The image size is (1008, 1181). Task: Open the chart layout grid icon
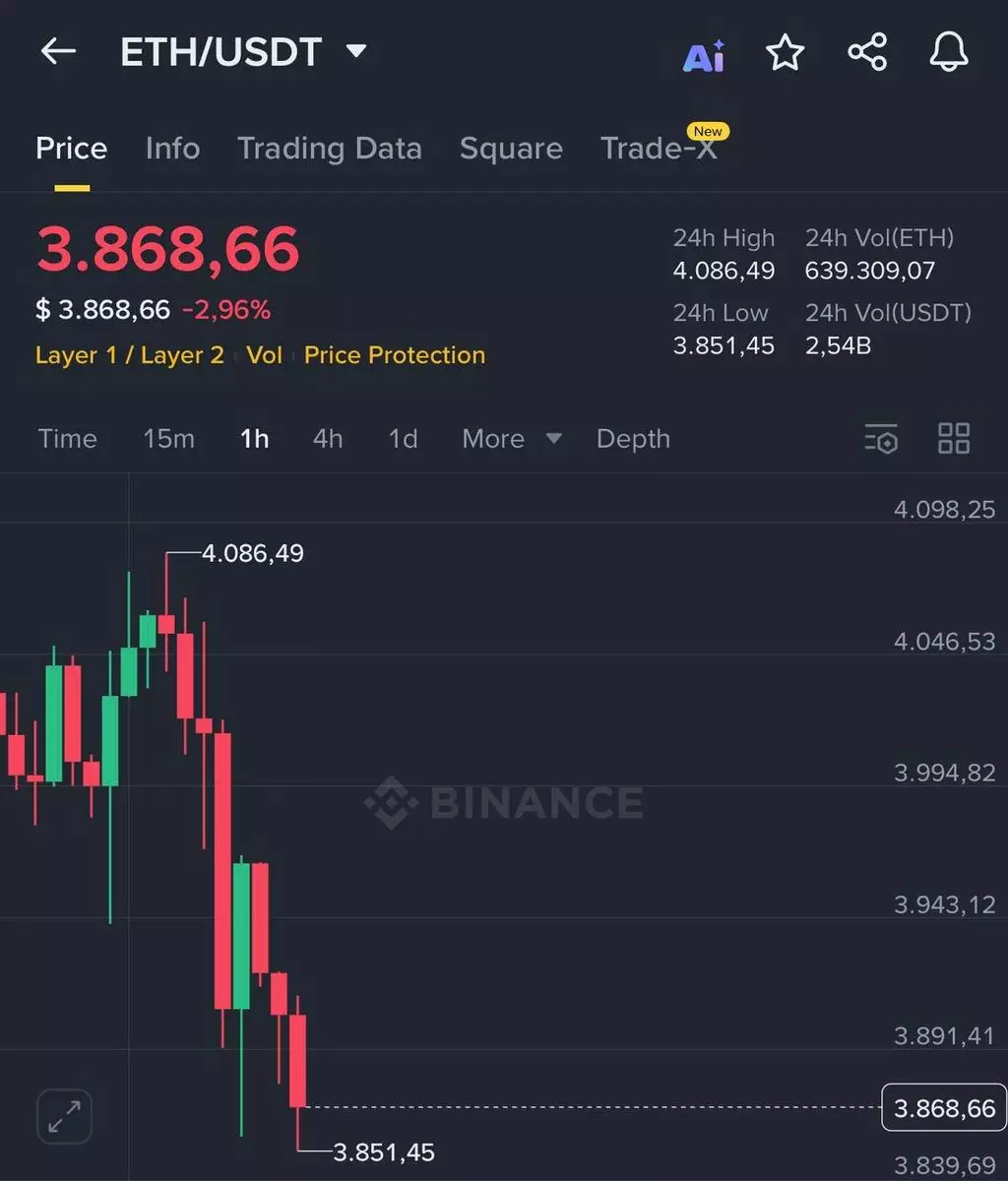click(x=954, y=439)
